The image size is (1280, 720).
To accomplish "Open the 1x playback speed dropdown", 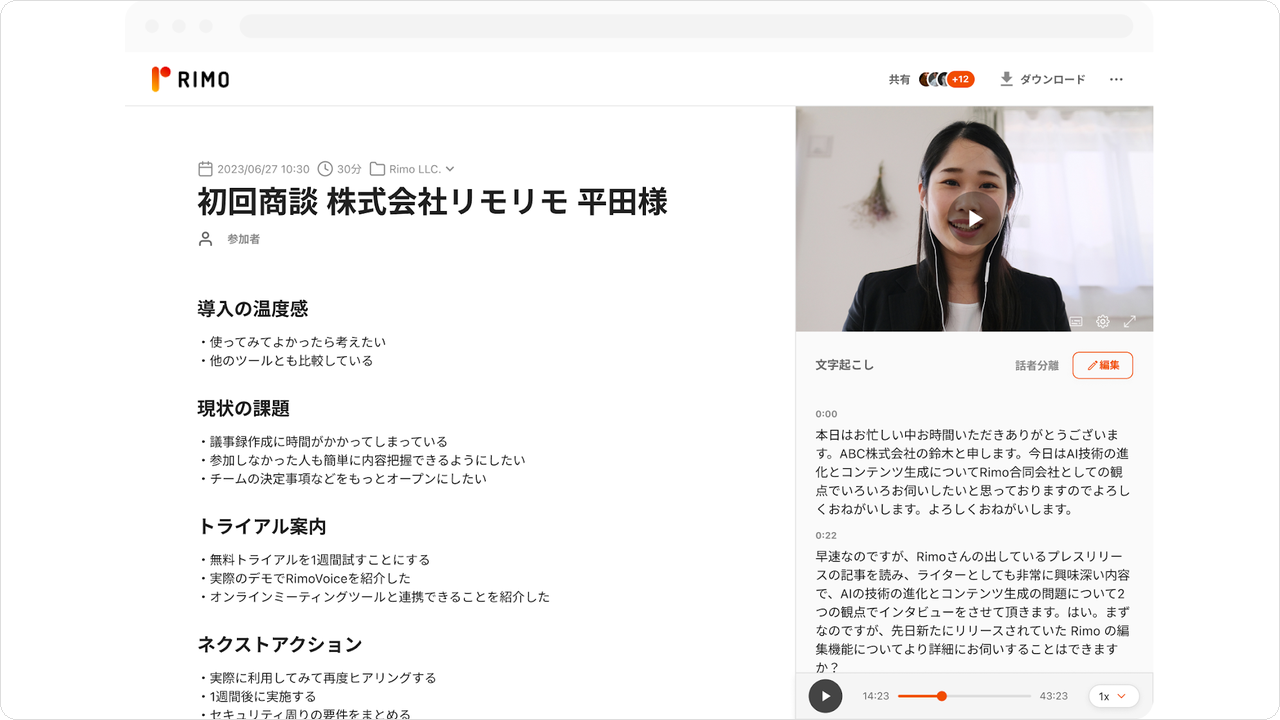I will pyautogui.click(x=1113, y=696).
